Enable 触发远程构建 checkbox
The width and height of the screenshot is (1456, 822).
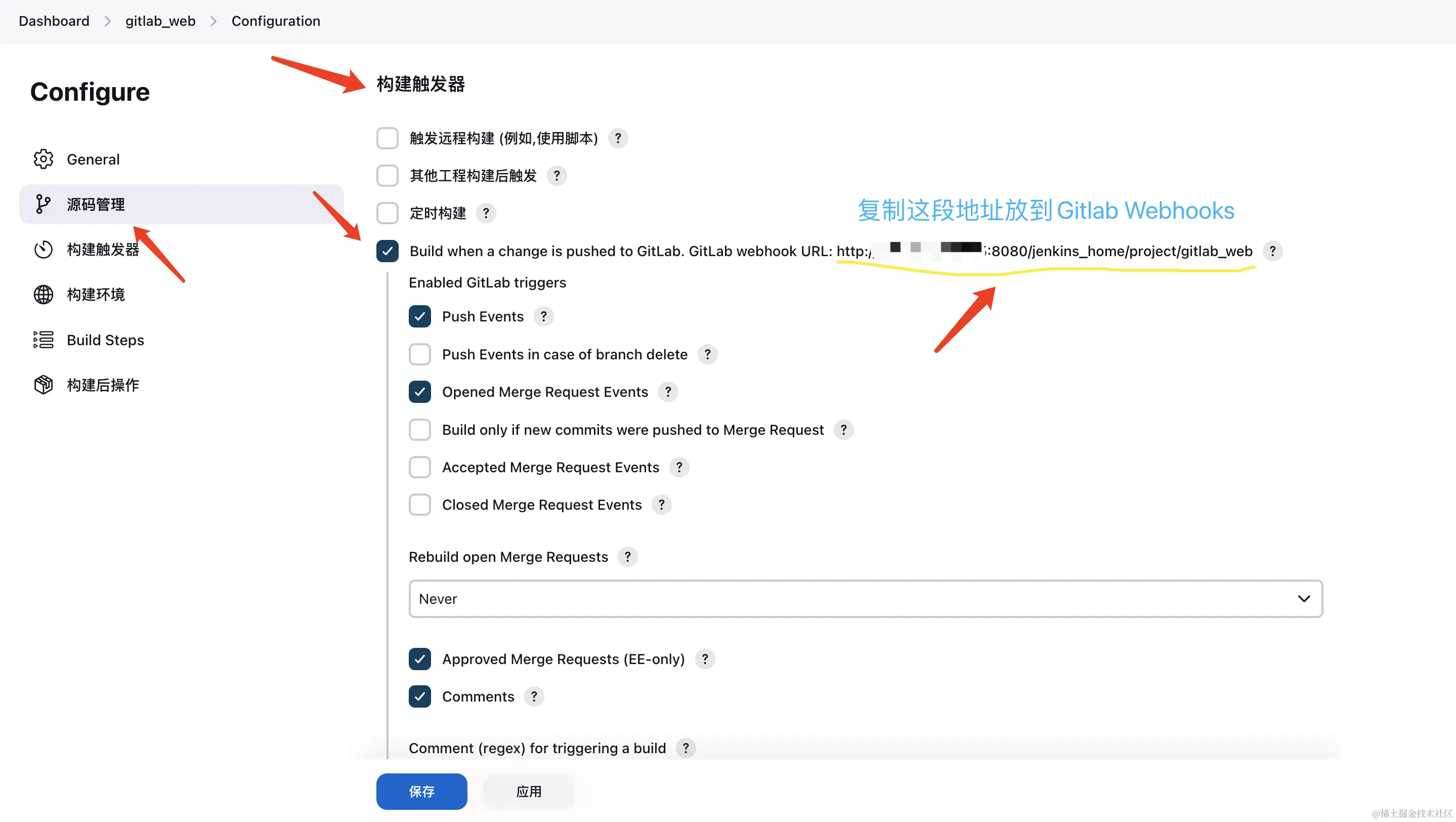coord(387,139)
